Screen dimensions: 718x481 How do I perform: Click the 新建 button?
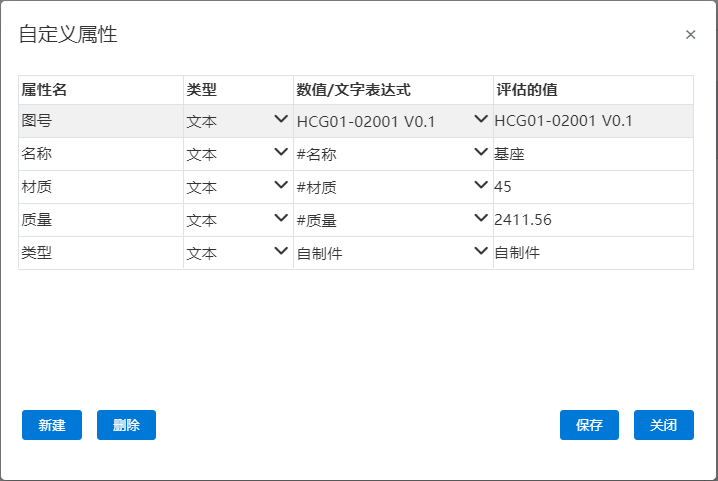52,425
